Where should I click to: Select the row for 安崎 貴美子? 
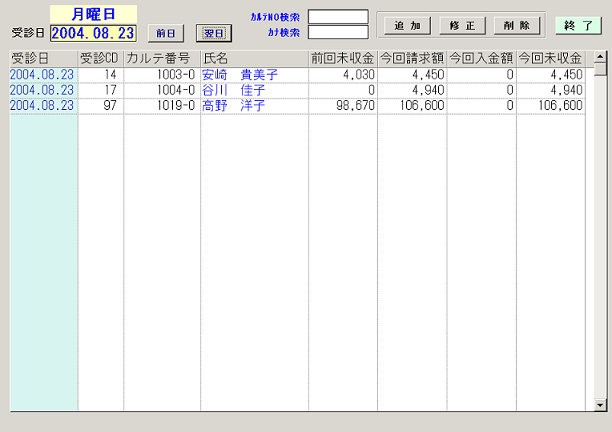[239, 75]
